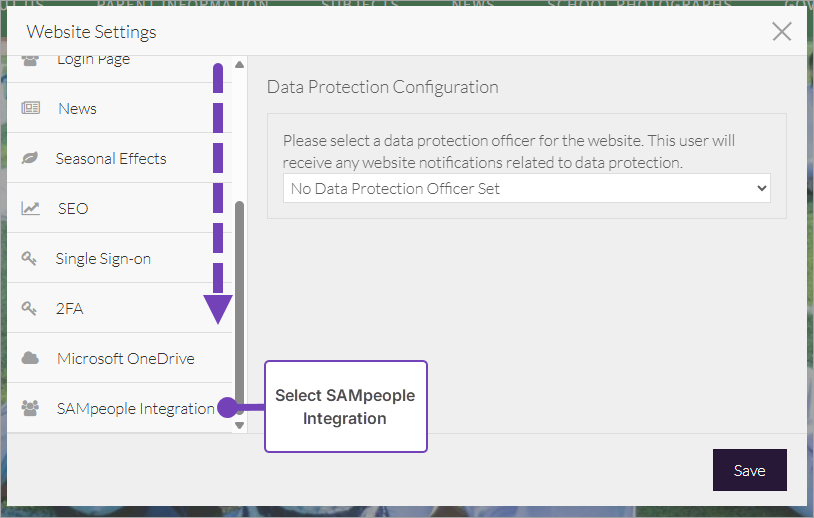Click the Microsoft OneDrive cloud icon

coord(30,358)
